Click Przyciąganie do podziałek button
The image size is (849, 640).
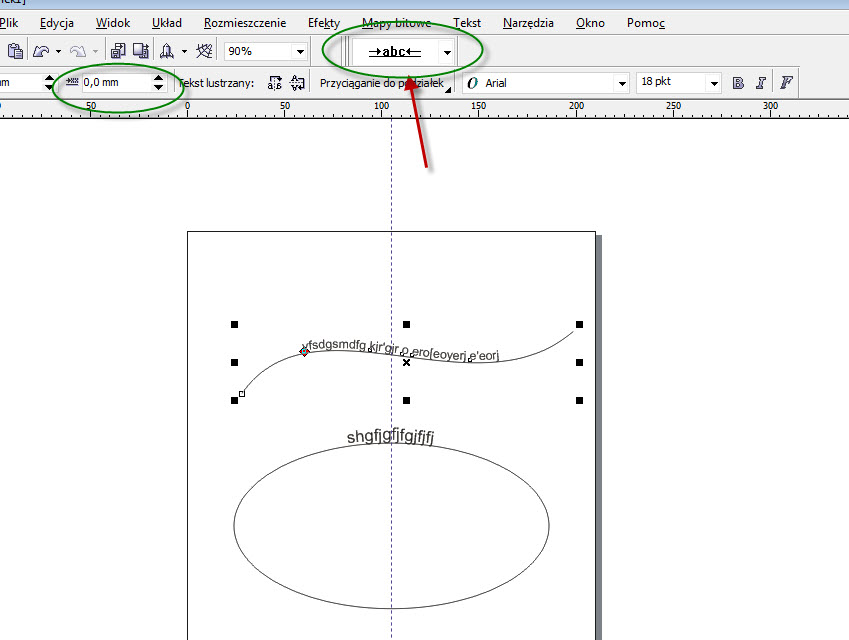[x=381, y=84]
